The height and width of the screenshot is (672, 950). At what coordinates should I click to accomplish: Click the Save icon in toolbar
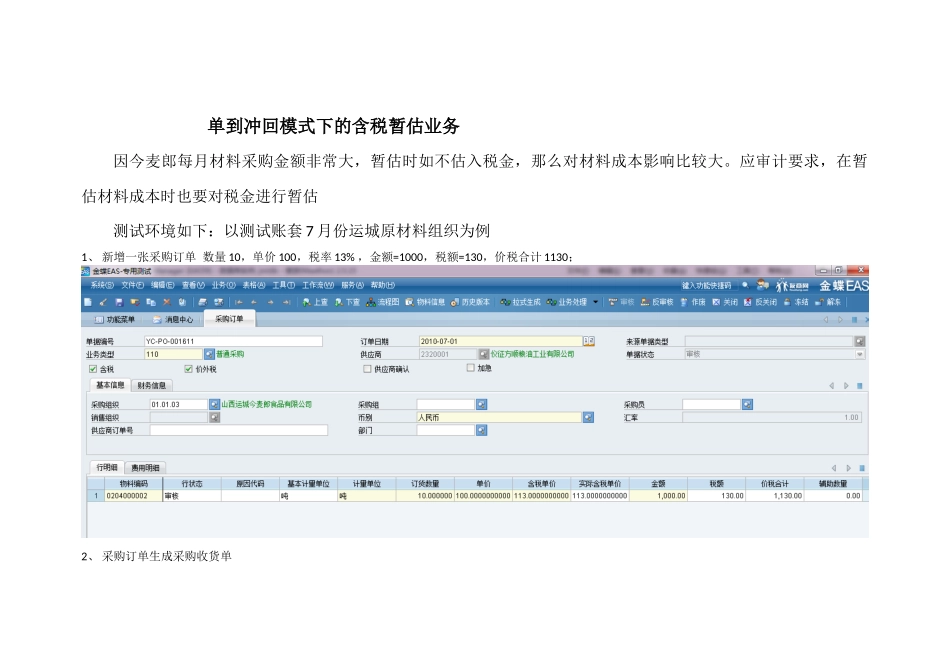(x=119, y=301)
